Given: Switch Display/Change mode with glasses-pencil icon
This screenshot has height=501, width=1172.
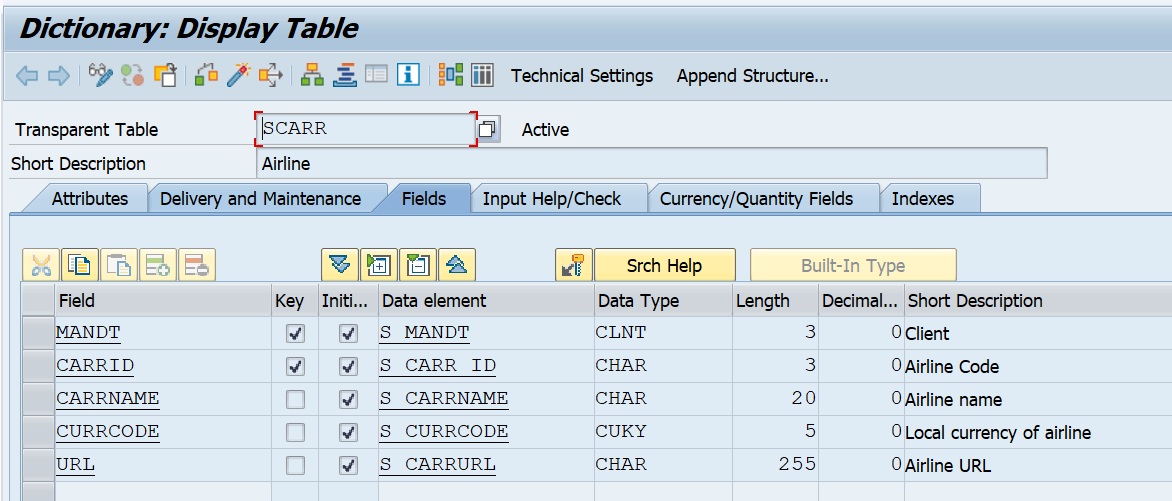Looking at the screenshot, I should pos(100,75).
